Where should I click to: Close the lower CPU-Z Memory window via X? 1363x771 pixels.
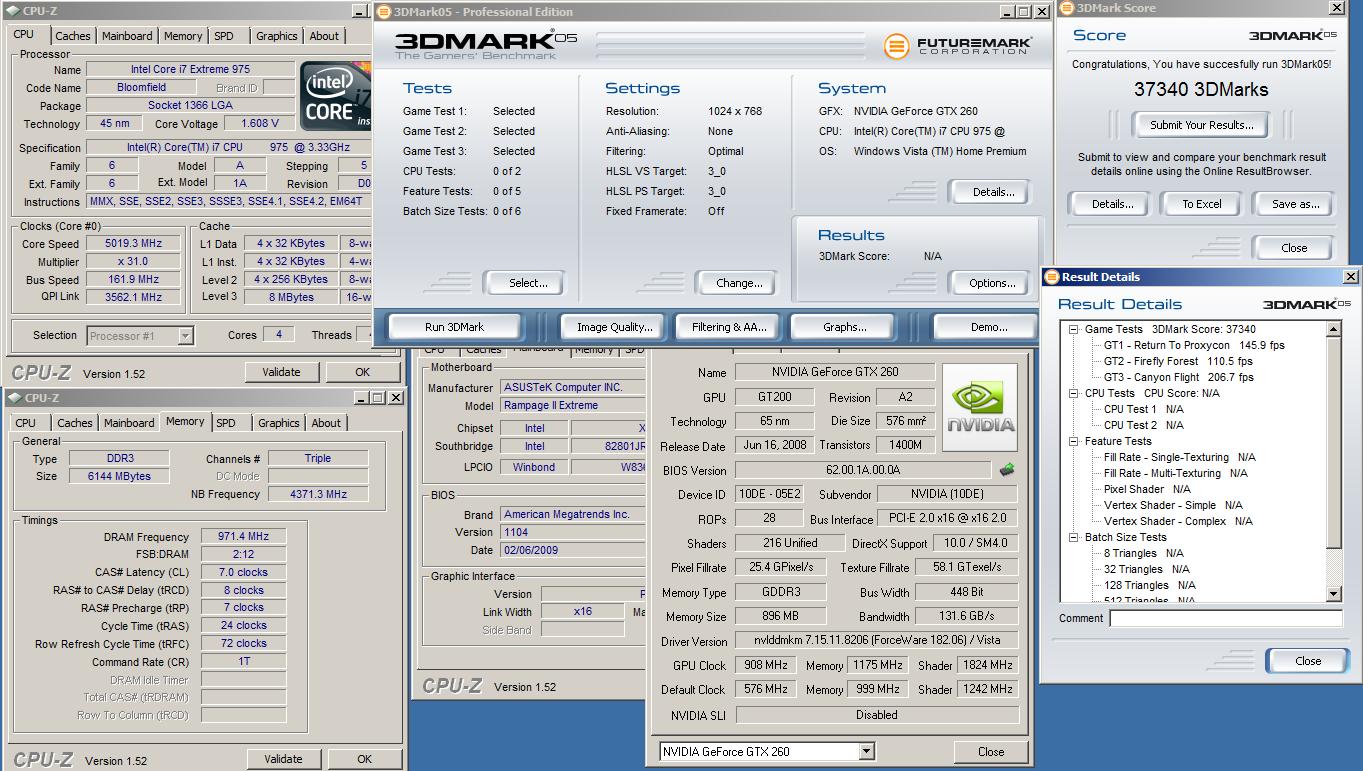coord(396,398)
